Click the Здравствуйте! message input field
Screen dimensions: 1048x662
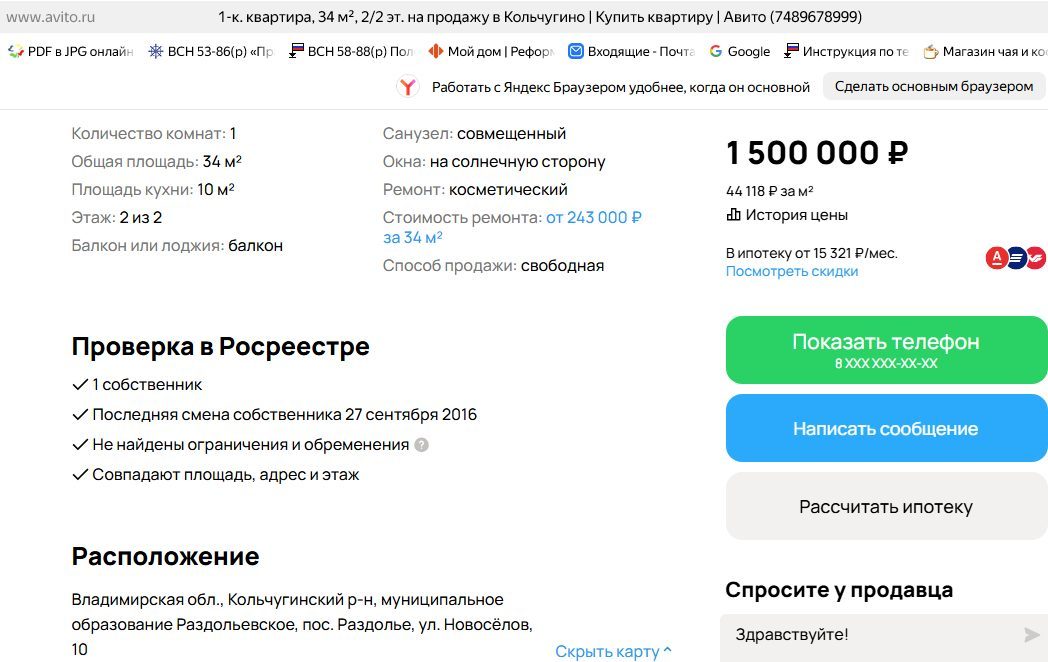[876, 635]
